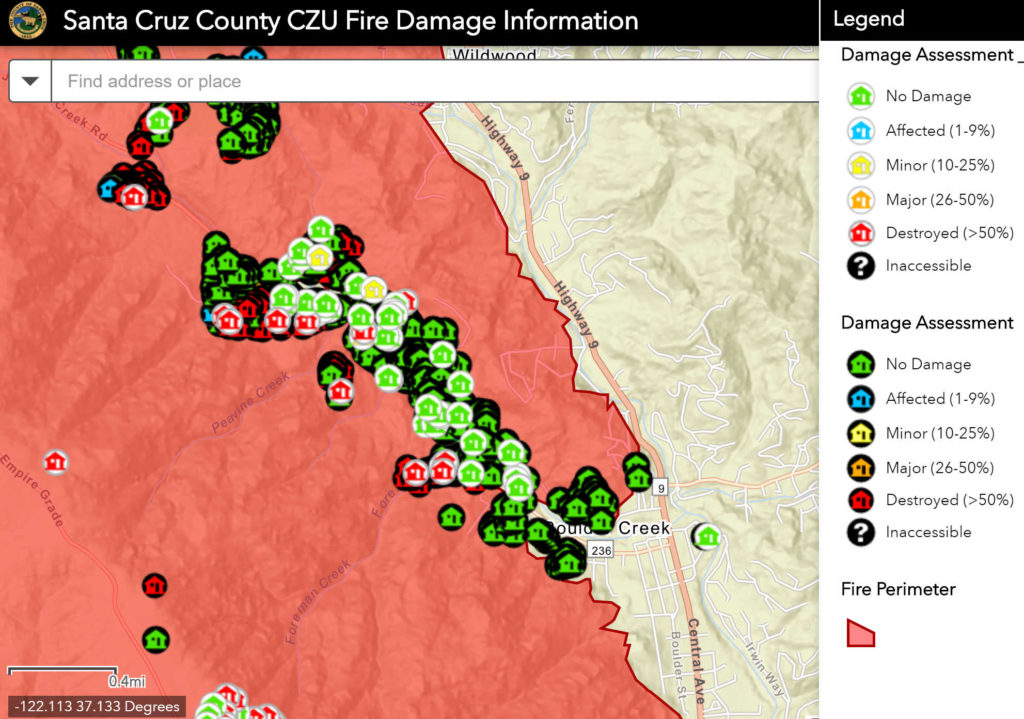Click the black-ringed Destroyed (>50%) legend icon
Screen dimensions: 1024x719
(x=861, y=500)
